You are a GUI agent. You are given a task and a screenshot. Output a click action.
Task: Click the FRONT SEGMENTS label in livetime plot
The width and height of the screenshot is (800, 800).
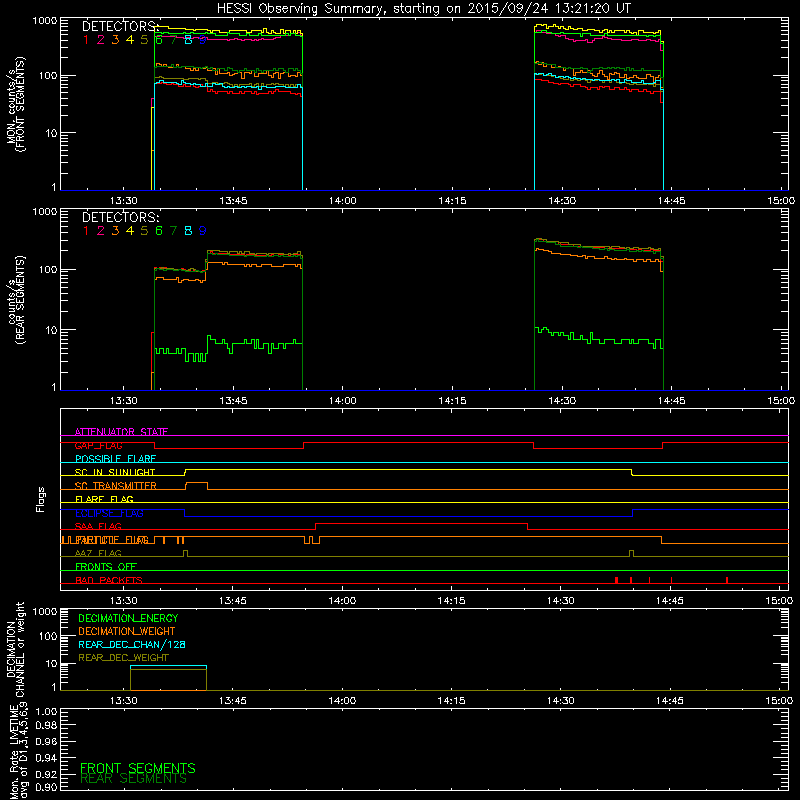(138, 768)
